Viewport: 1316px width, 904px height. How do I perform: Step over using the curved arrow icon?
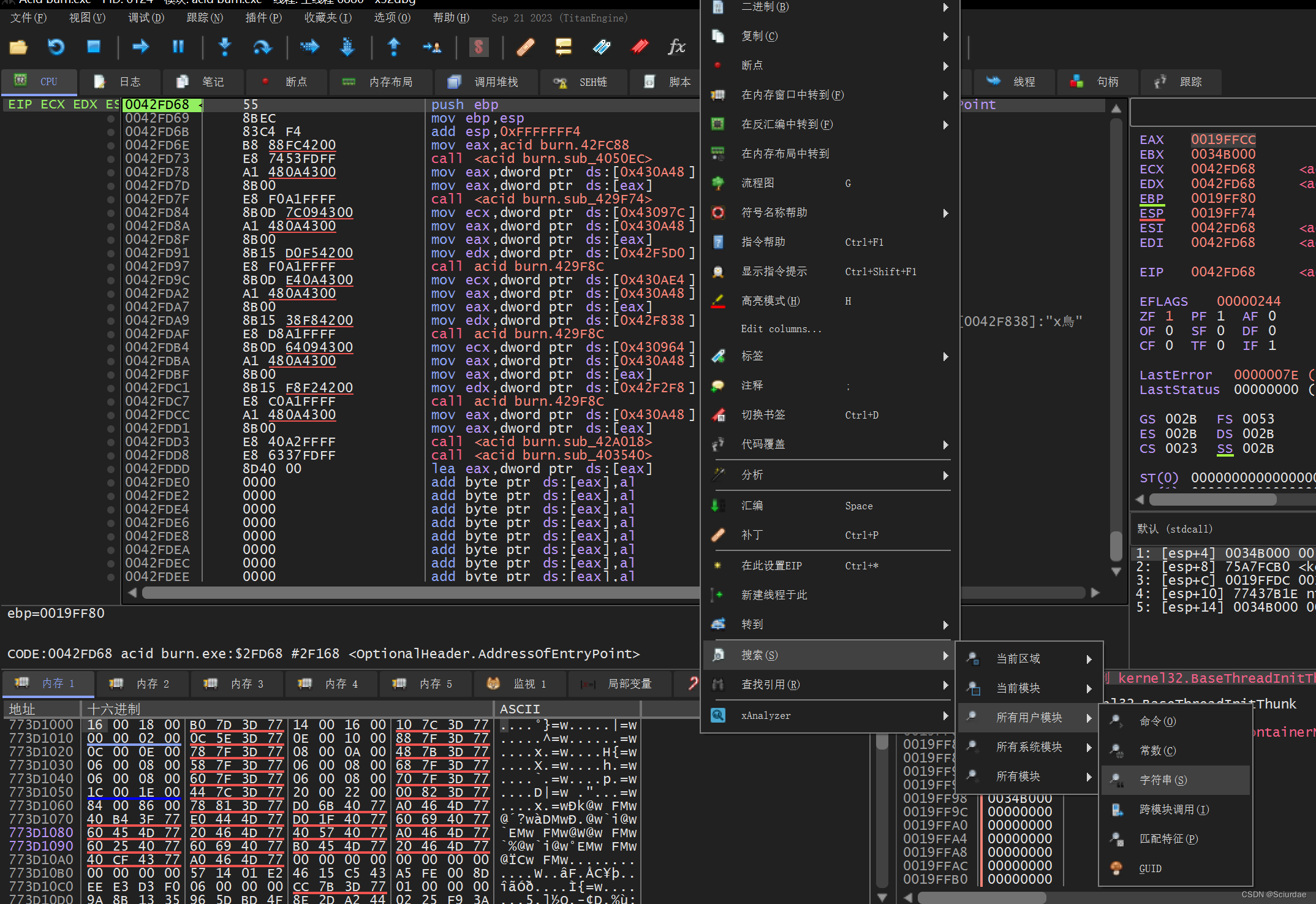(262, 47)
